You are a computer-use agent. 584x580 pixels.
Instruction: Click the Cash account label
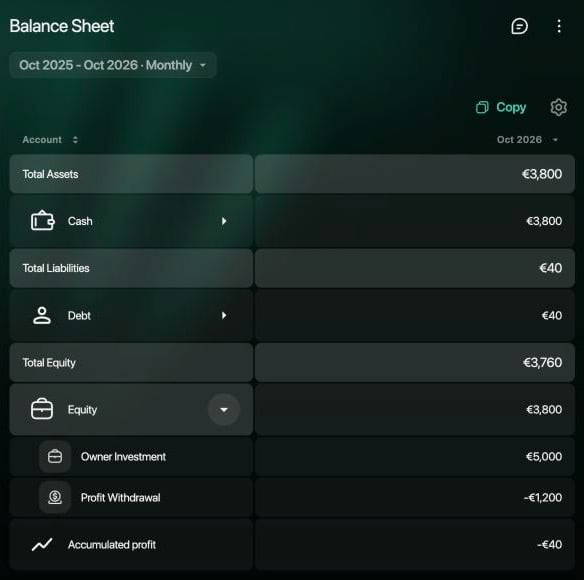pos(80,221)
